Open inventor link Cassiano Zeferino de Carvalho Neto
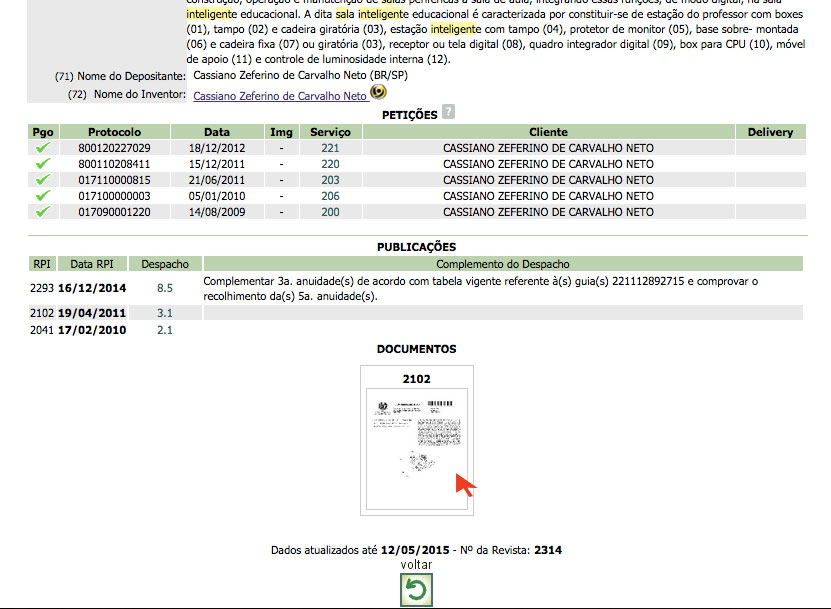This screenshot has height=609, width=831. [x=280, y=96]
